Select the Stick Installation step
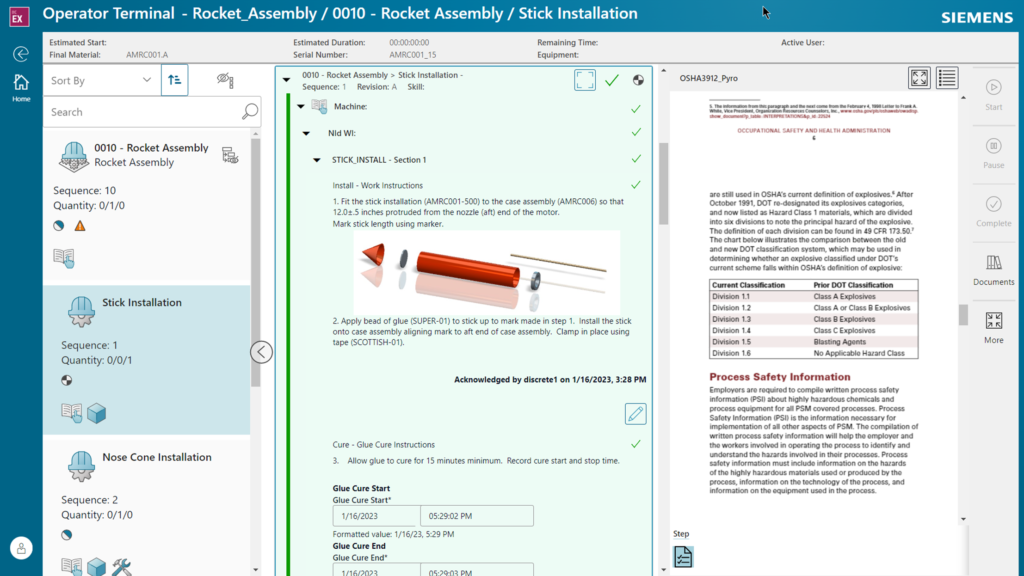This screenshot has width=1024, height=576. click(147, 360)
